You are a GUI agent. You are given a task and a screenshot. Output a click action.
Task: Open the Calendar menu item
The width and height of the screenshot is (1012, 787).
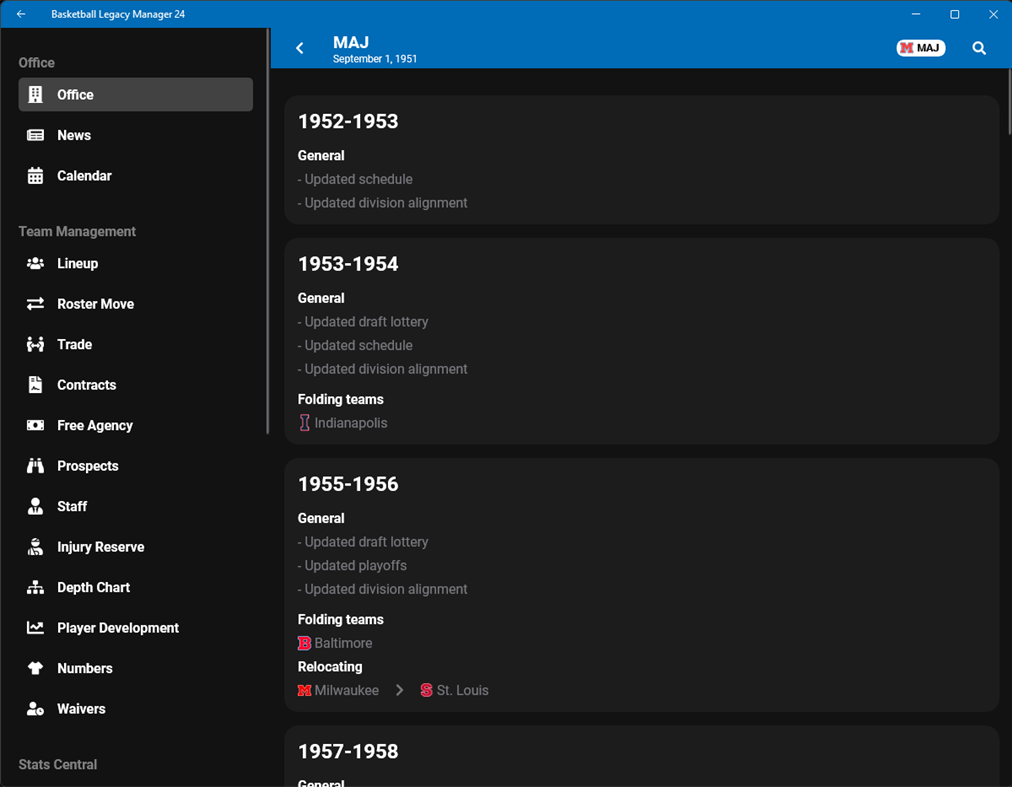(136, 176)
